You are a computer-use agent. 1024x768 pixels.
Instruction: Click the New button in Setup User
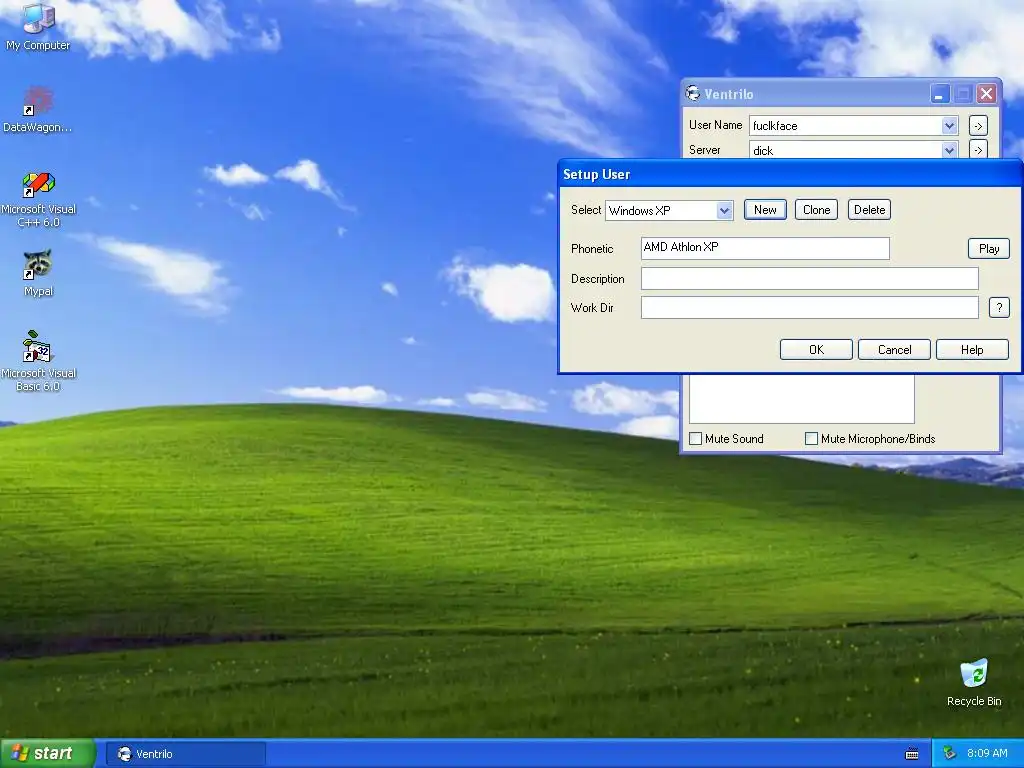pyautogui.click(x=765, y=210)
